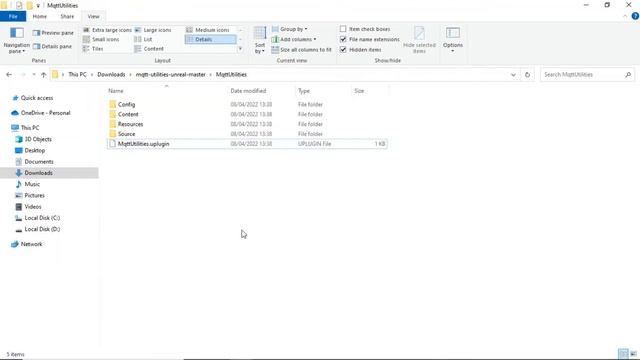Image resolution: width=640 pixels, height=360 pixels.
Task: Switch to the Home ribbon tab
Action: tap(40, 17)
